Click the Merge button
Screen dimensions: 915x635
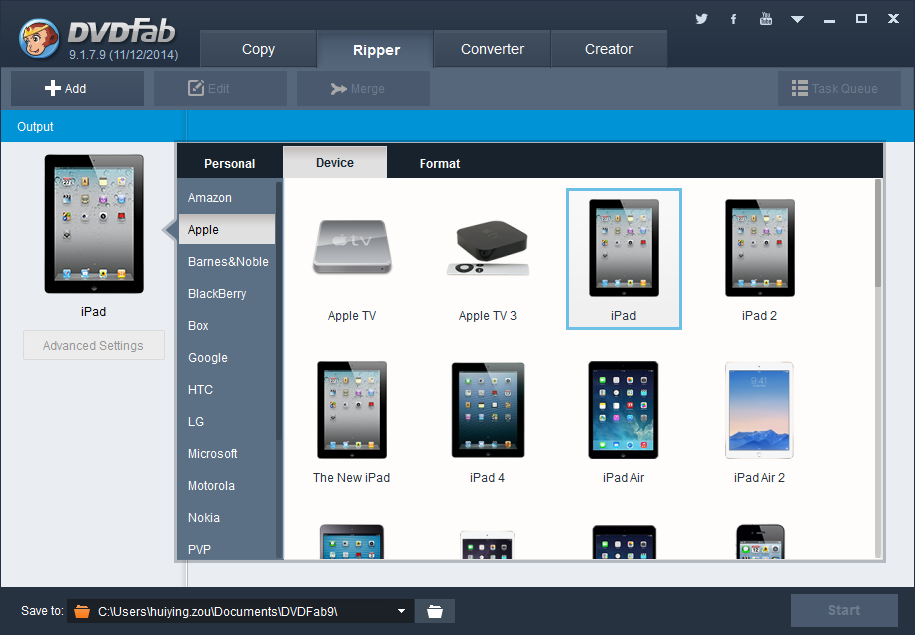click(x=363, y=89)
